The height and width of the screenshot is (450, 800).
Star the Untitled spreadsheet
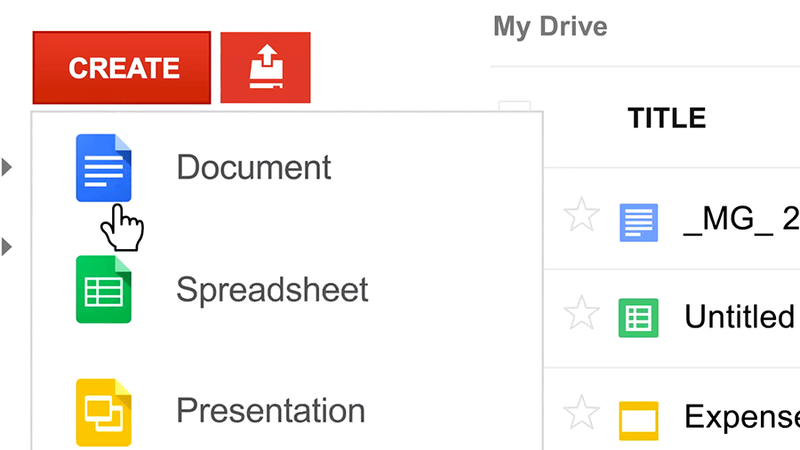tap(582, 312)
